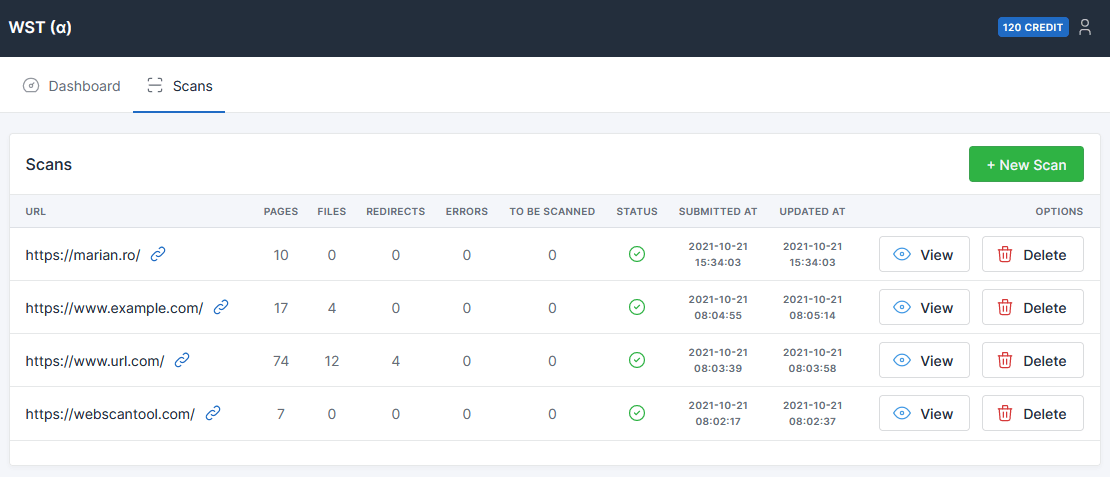Click the 120 CREDIT badge
The image size is (1110, 477).
click(1033, 28)
